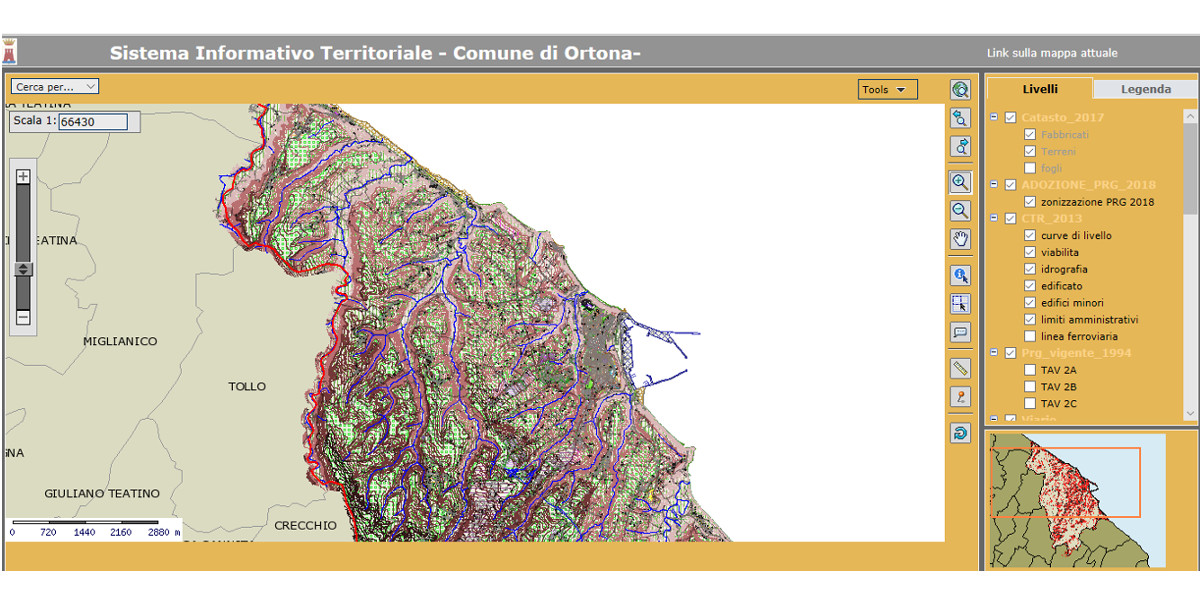
Task: Open the Cerca per... dropdown
Action: coord(55,87)
